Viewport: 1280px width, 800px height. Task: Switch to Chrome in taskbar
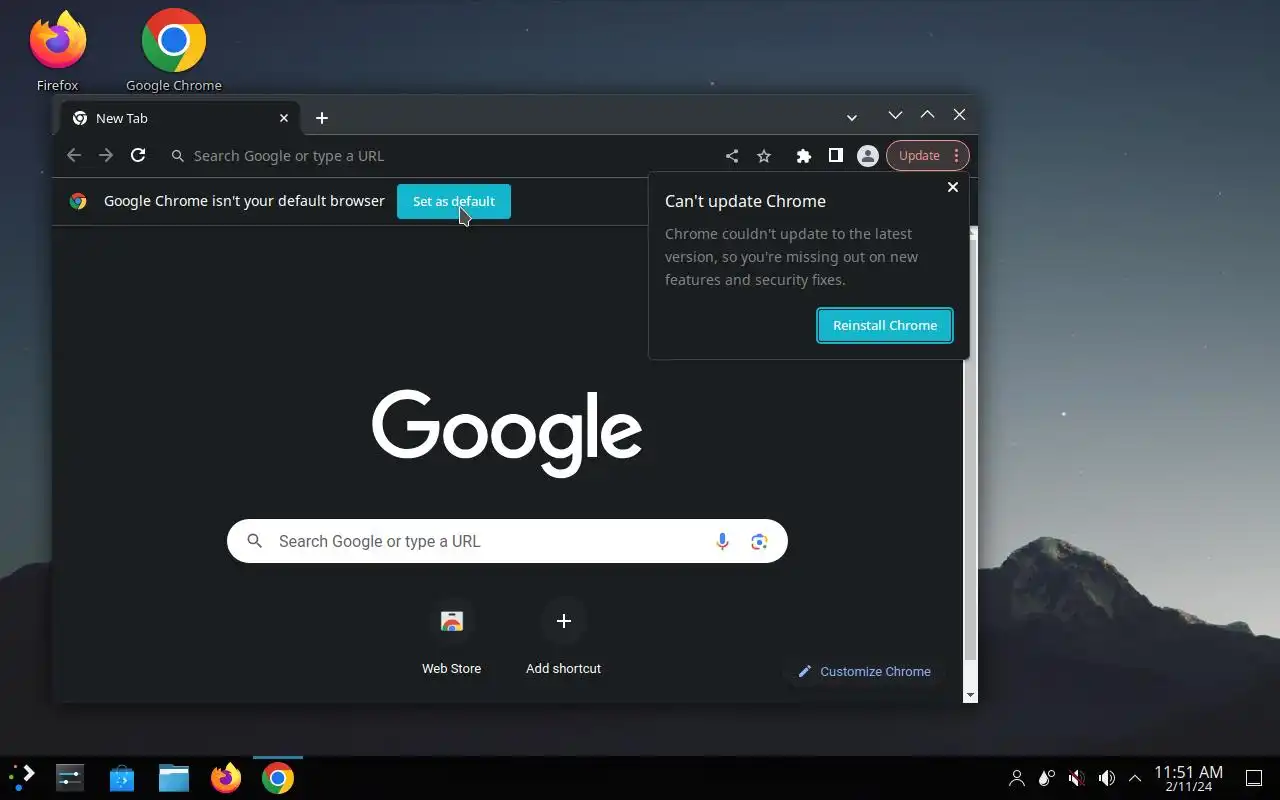(278, 778)
